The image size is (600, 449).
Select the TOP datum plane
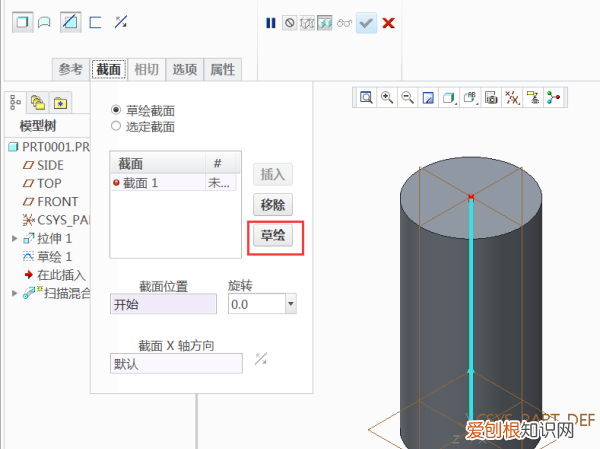tap(42, 183)
